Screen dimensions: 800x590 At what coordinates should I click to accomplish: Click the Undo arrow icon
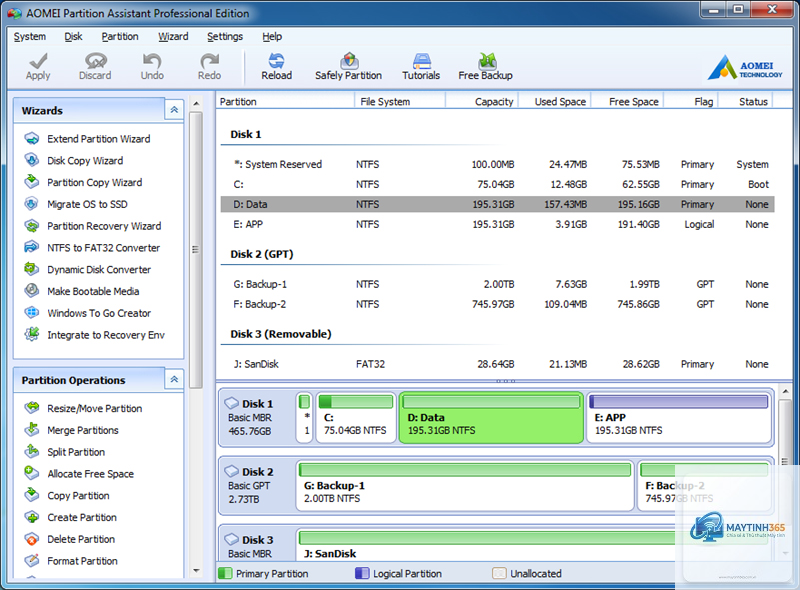coord(152,61)
